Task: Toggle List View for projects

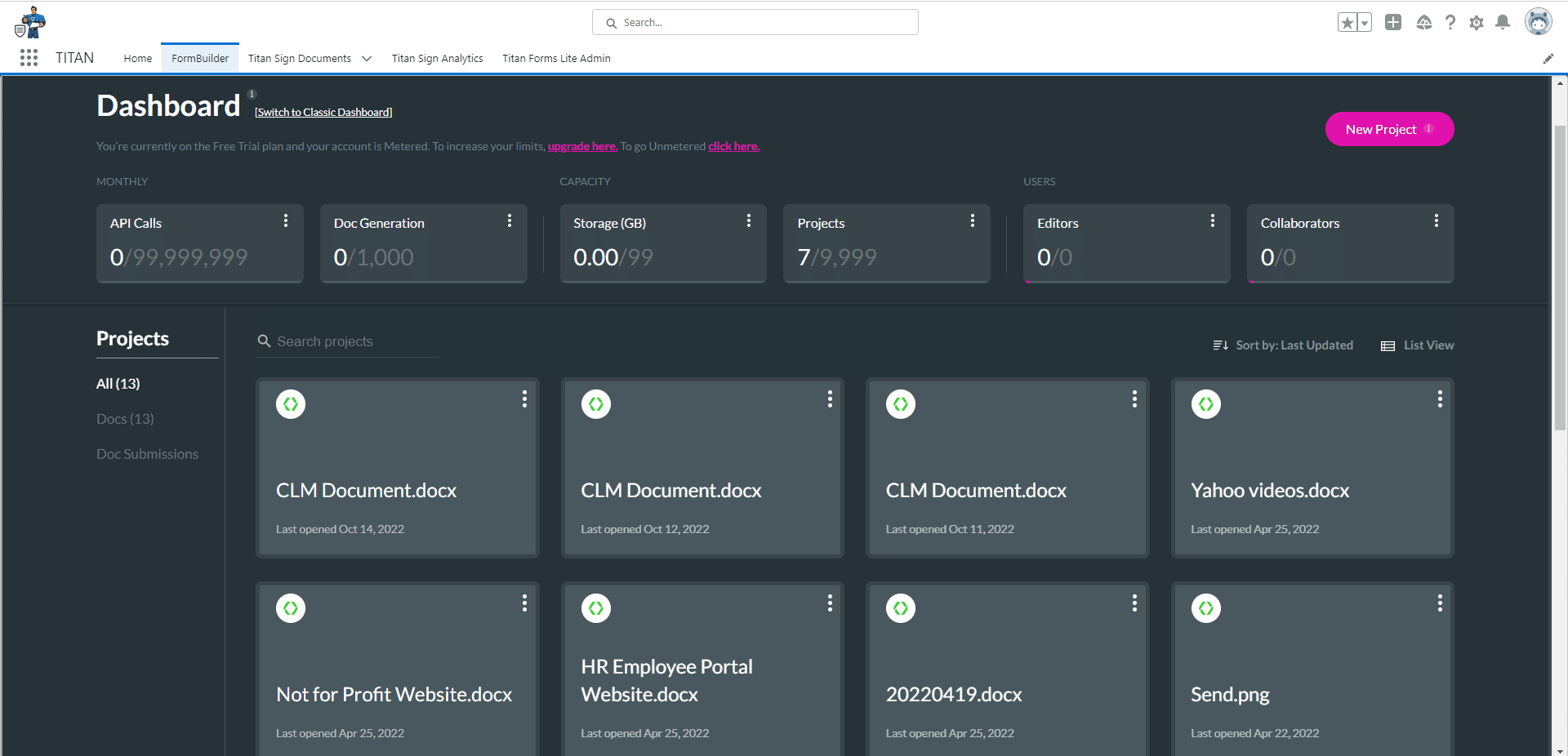Action: click(1417, 345)
